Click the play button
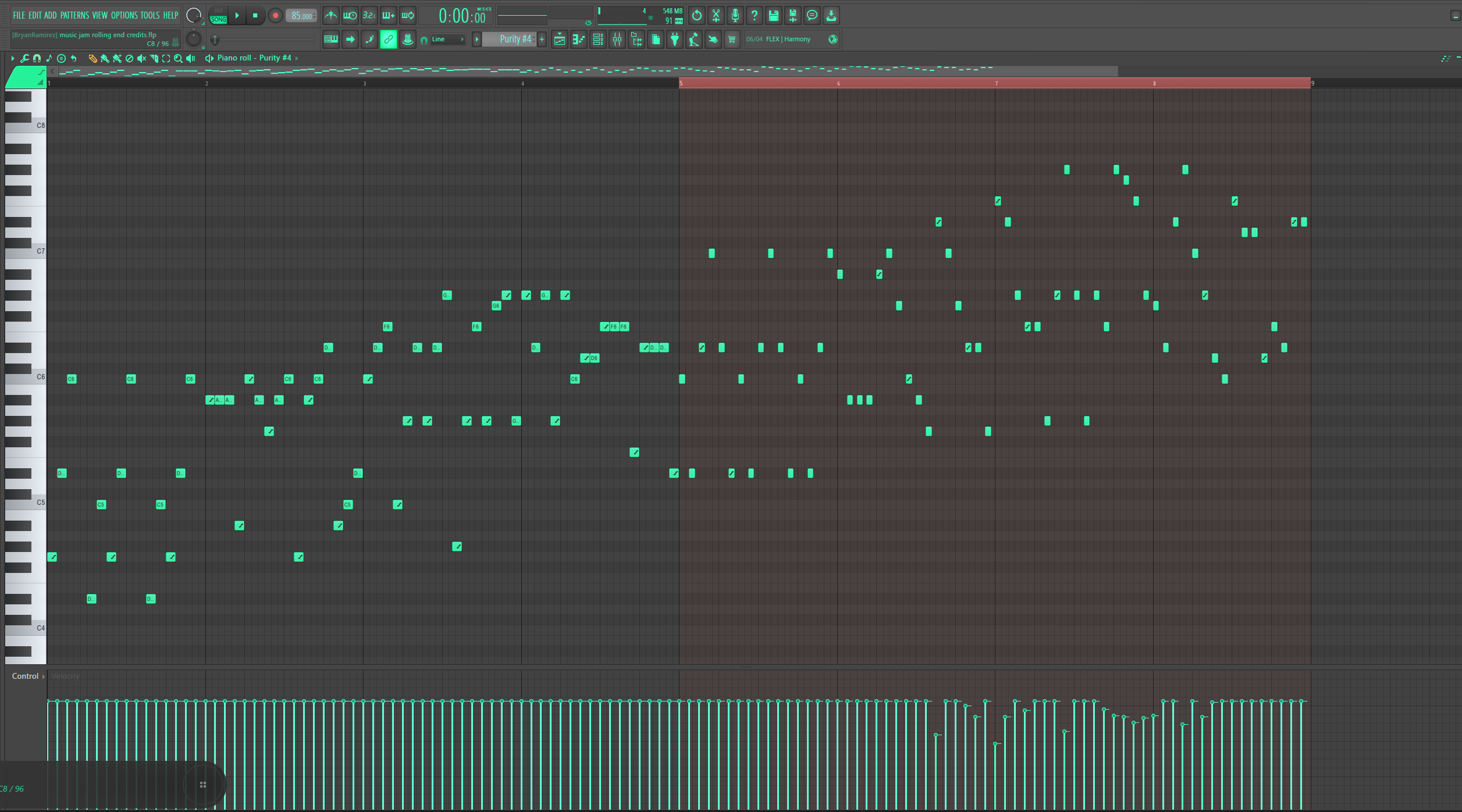 coord(237,16)
